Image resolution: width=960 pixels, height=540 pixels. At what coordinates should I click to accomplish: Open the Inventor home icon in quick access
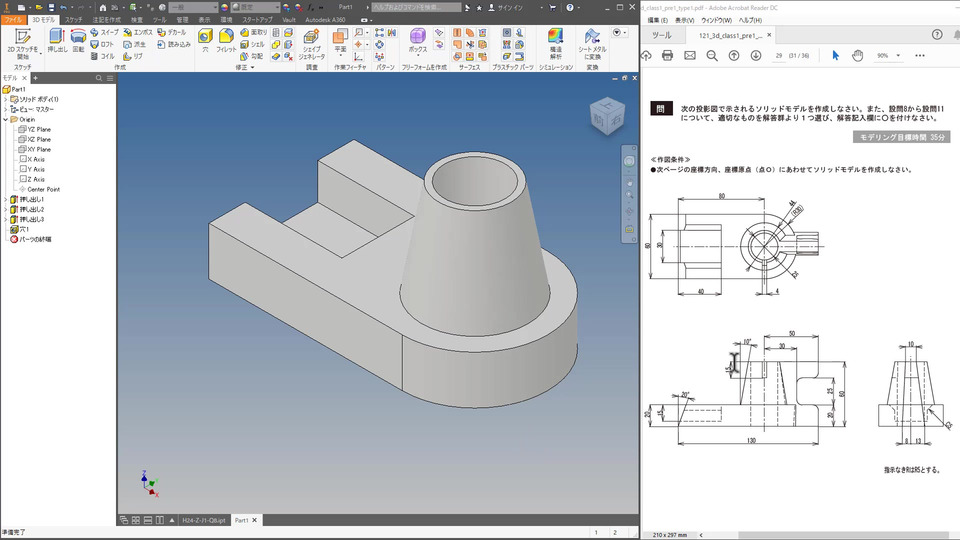(103, 7)
